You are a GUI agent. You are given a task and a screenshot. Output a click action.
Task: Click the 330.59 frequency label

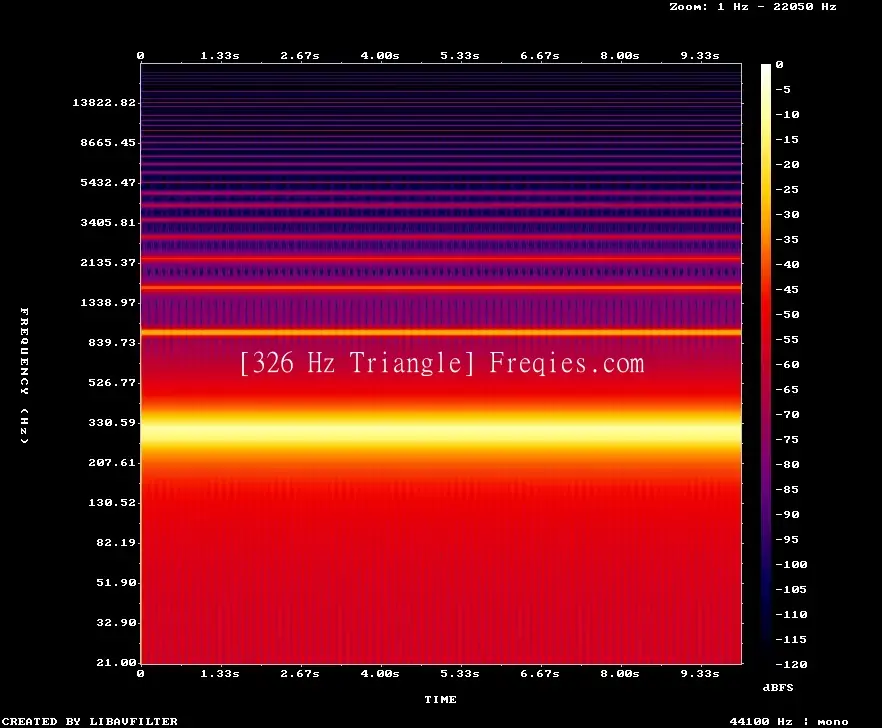pos(112,422)
